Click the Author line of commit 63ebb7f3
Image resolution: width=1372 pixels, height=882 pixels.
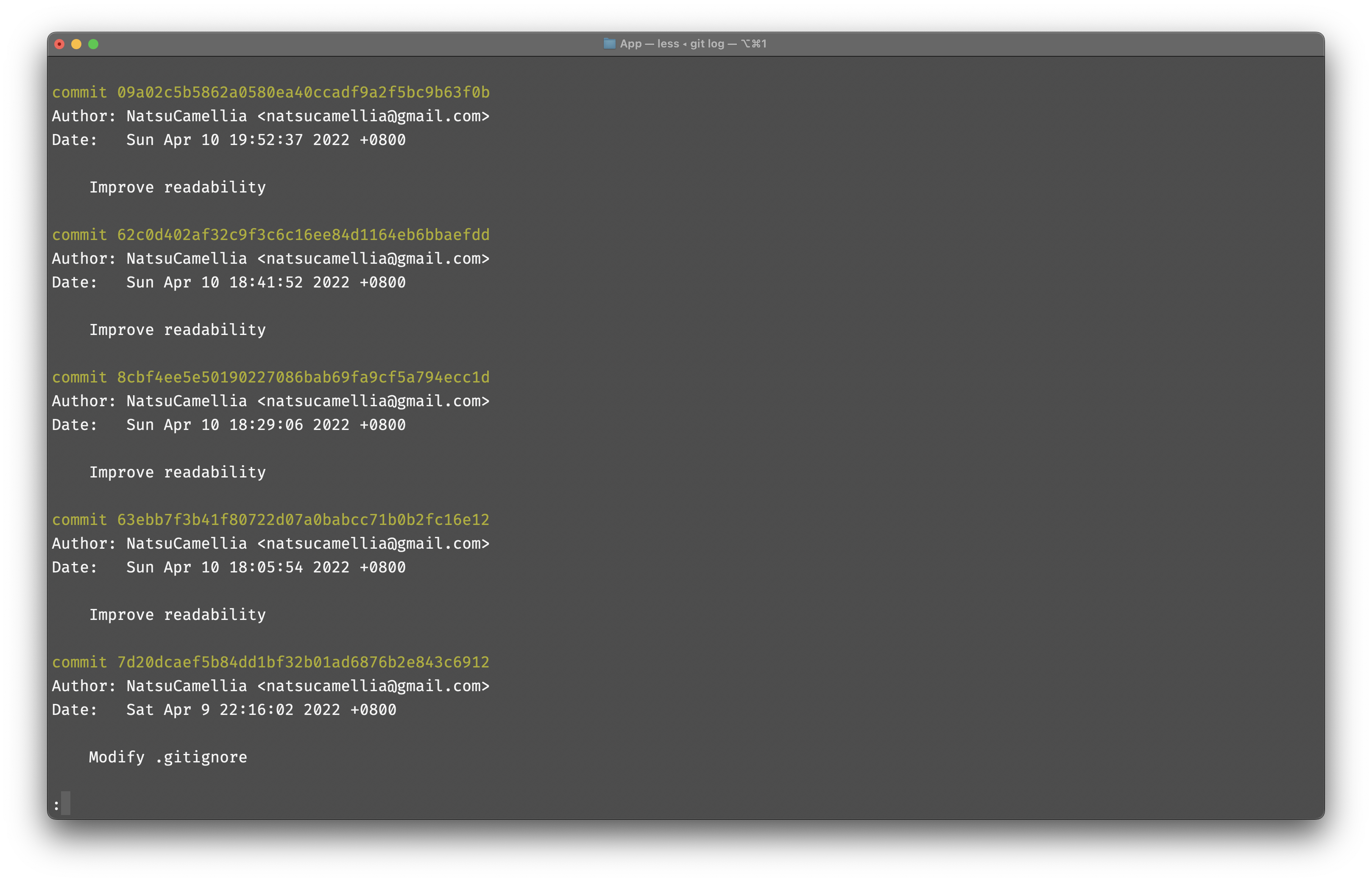tap(271, 544)
